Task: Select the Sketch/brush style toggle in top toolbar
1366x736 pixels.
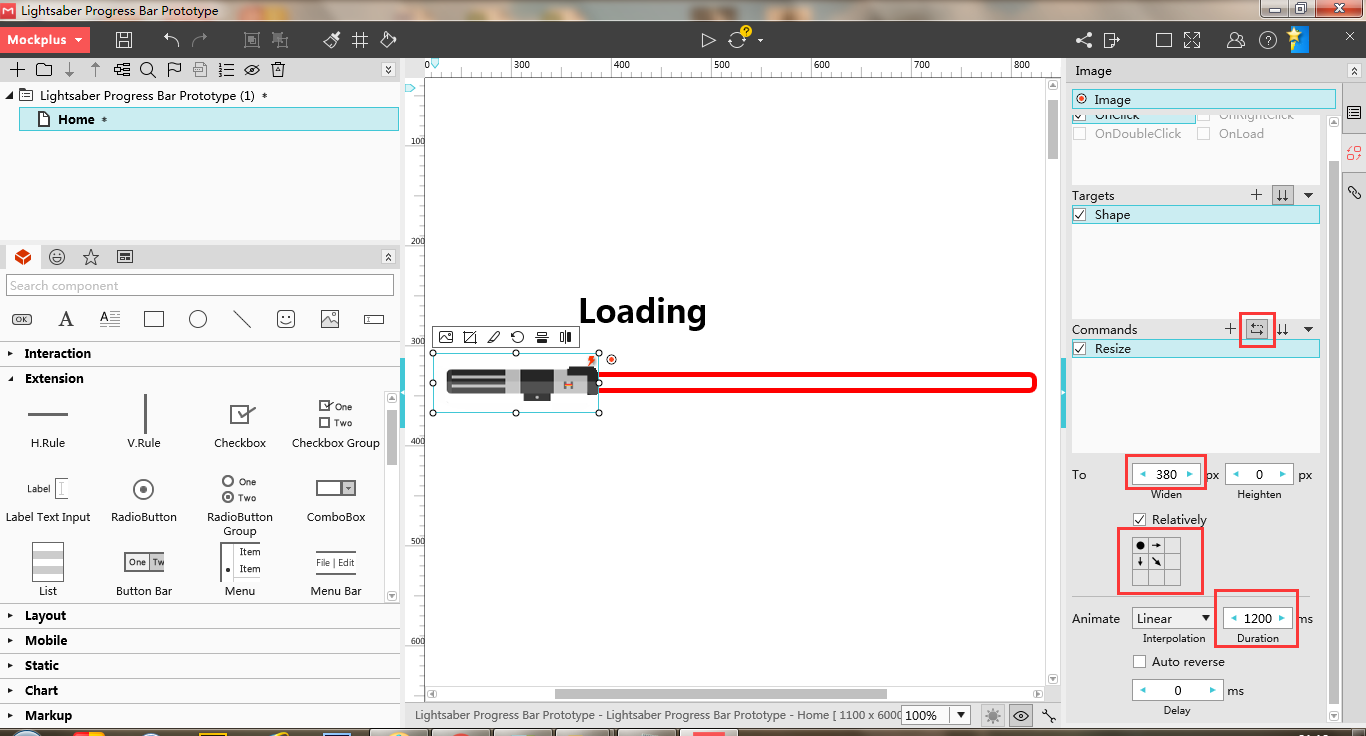Action: pos(330,40)
